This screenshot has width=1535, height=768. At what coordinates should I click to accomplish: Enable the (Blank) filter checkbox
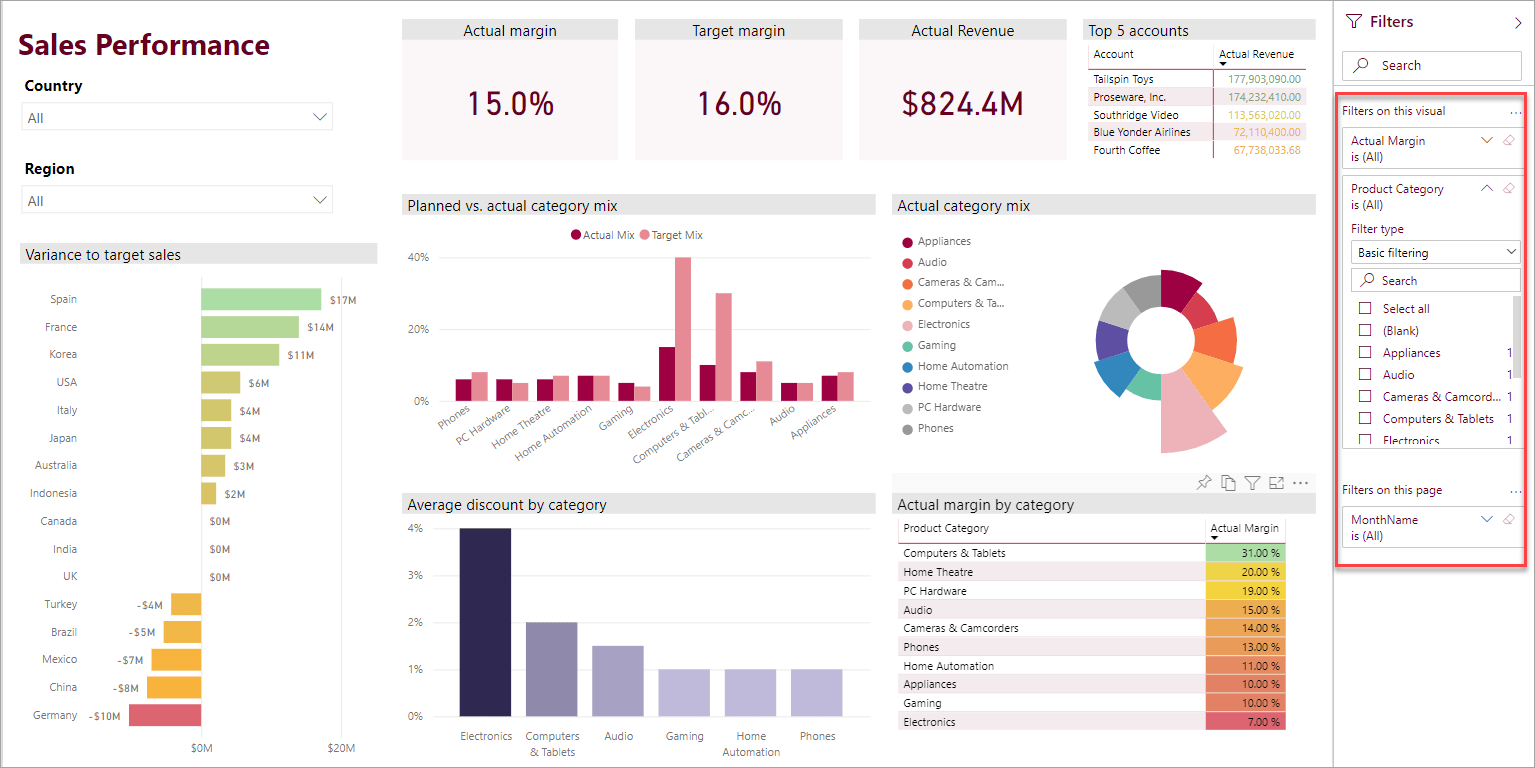tap(1367, 330)
